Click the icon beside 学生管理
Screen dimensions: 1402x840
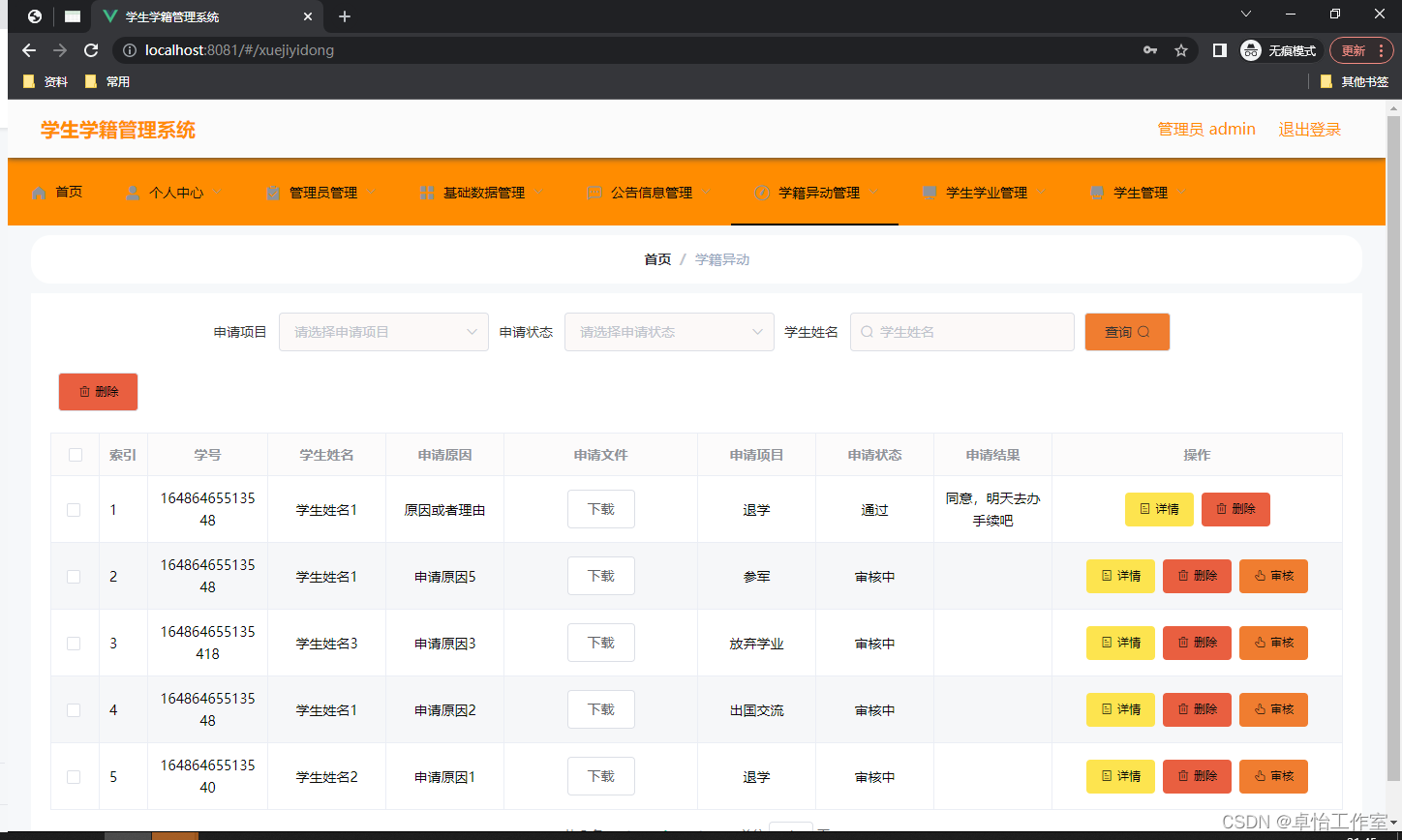(x=1097, y=193)
